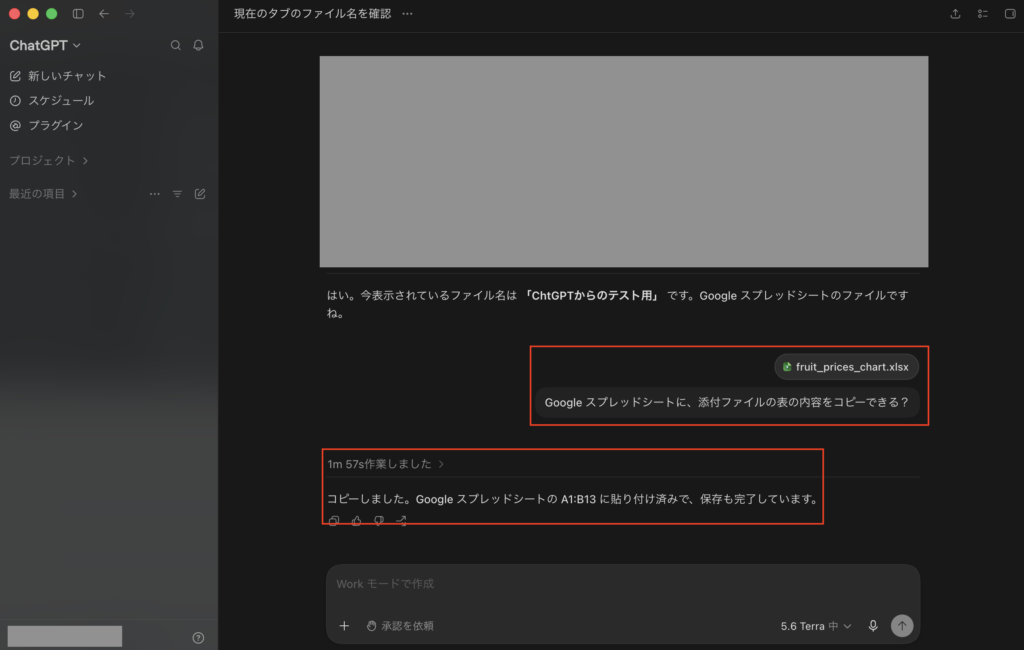Give the response a thumbs up
Viewport: 1024px width, 650px height.
click(x=357, y=521)
